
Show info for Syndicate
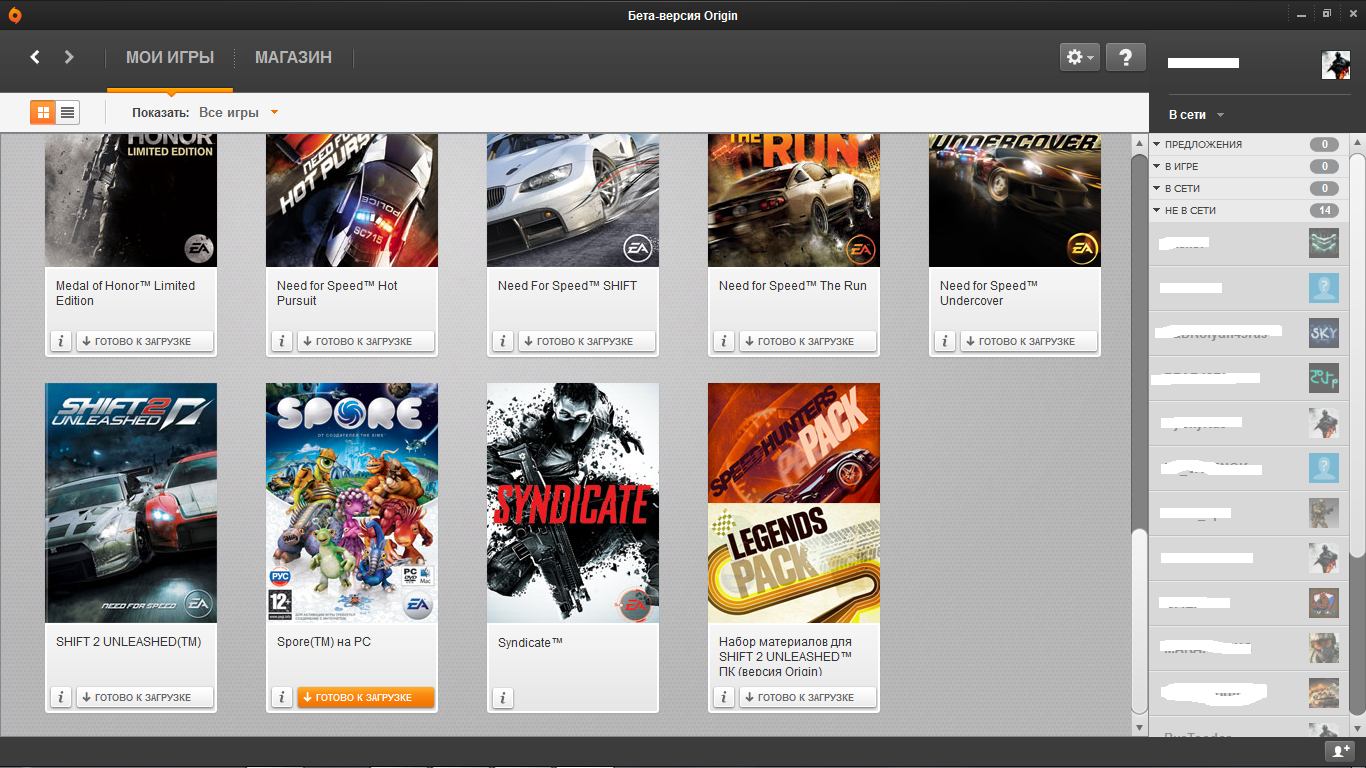(502, 697)
